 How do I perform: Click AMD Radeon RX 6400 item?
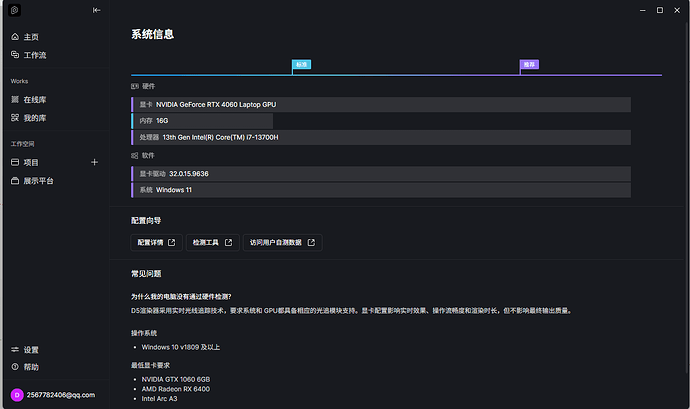pyautogui.click(x=176, y=389)
